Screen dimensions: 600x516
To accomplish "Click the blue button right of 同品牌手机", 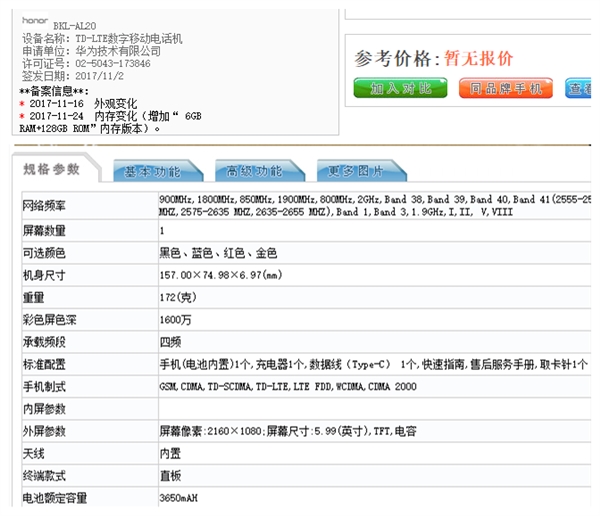I will pyautogui.click(x=581, y=88).
